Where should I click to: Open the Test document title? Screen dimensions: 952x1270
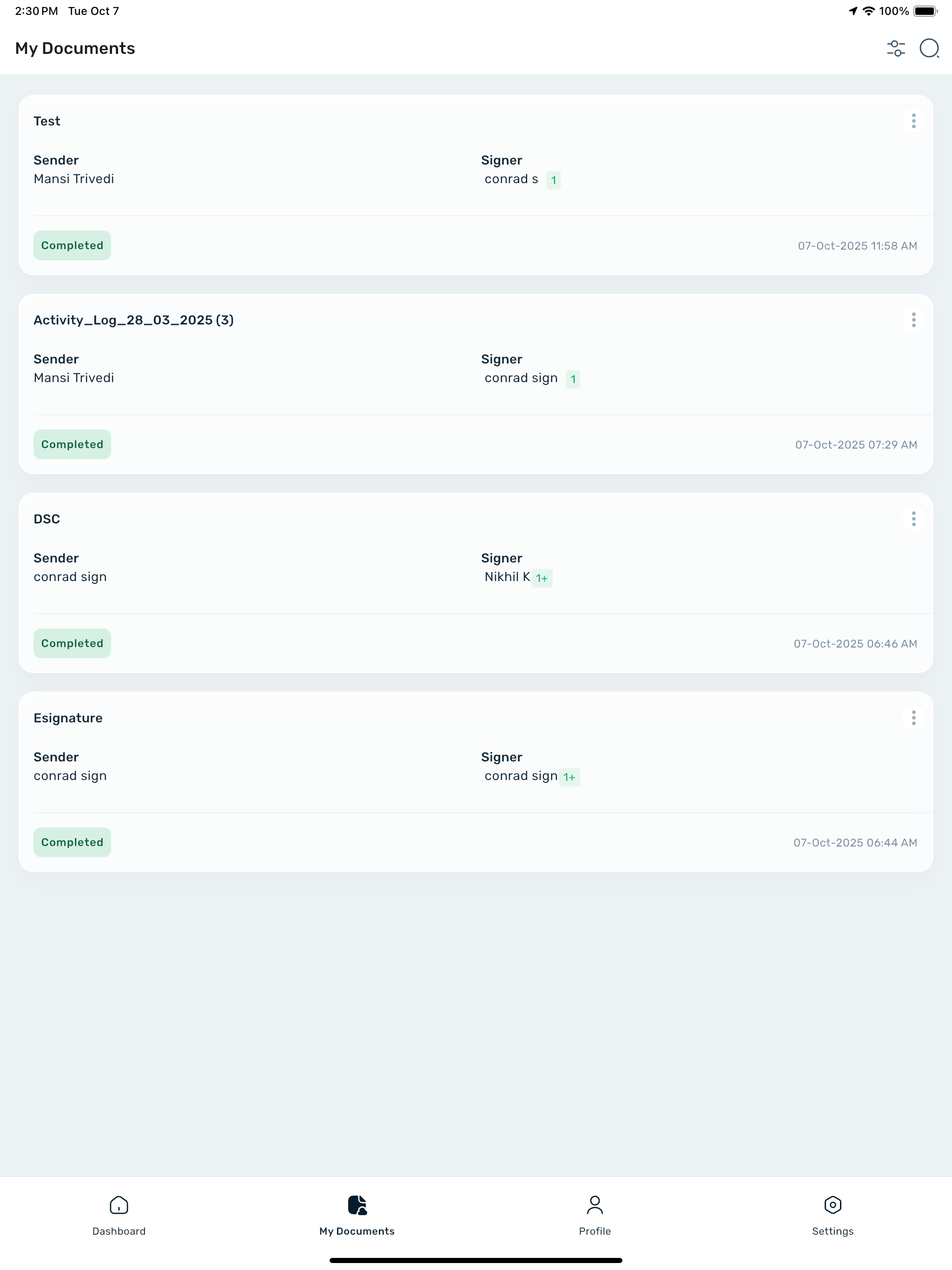pyautogui.click(x=46, y=121)
